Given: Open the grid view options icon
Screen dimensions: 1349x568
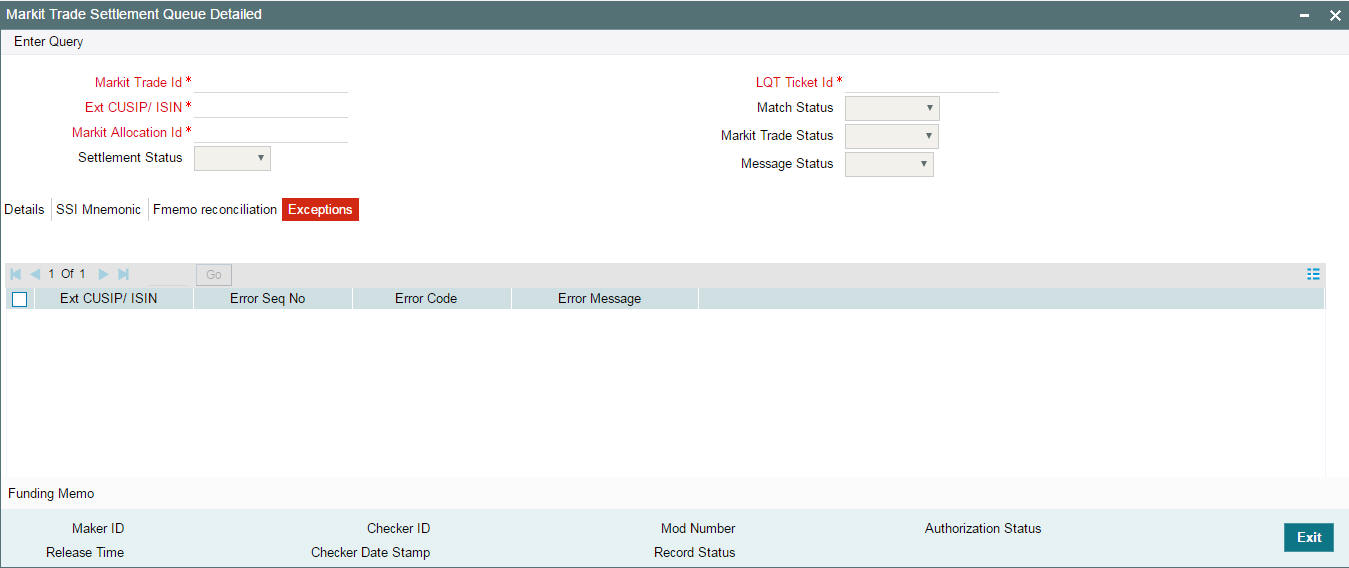Looking at the screenshot, I should coord(1314,274).
